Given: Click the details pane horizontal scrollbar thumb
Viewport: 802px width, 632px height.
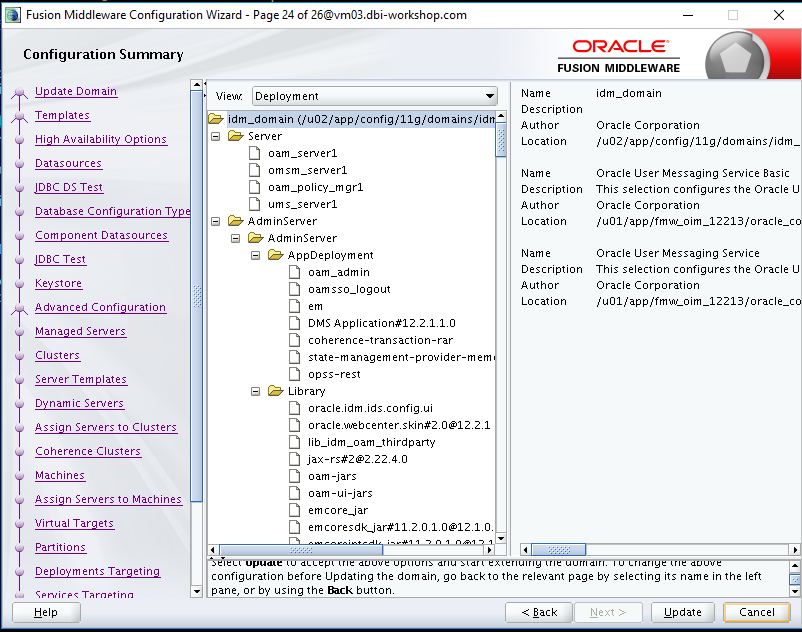Looking at the screenshot, I should coord(559,550).
